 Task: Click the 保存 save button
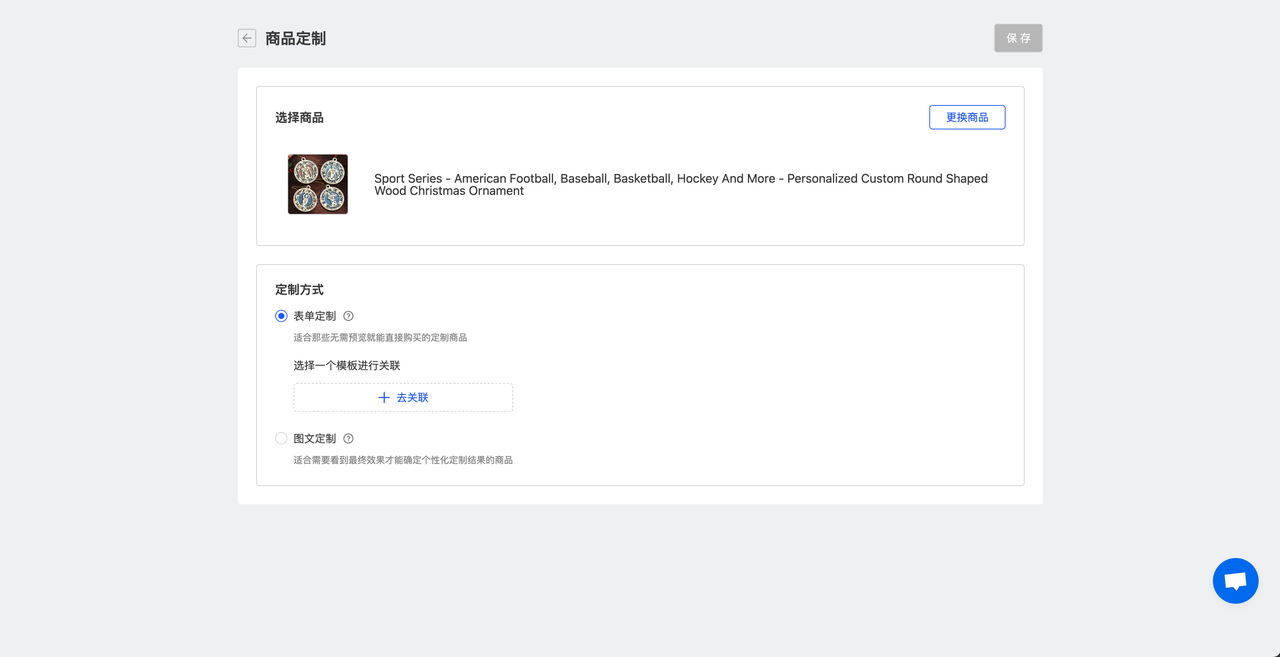pos(1018,38)
